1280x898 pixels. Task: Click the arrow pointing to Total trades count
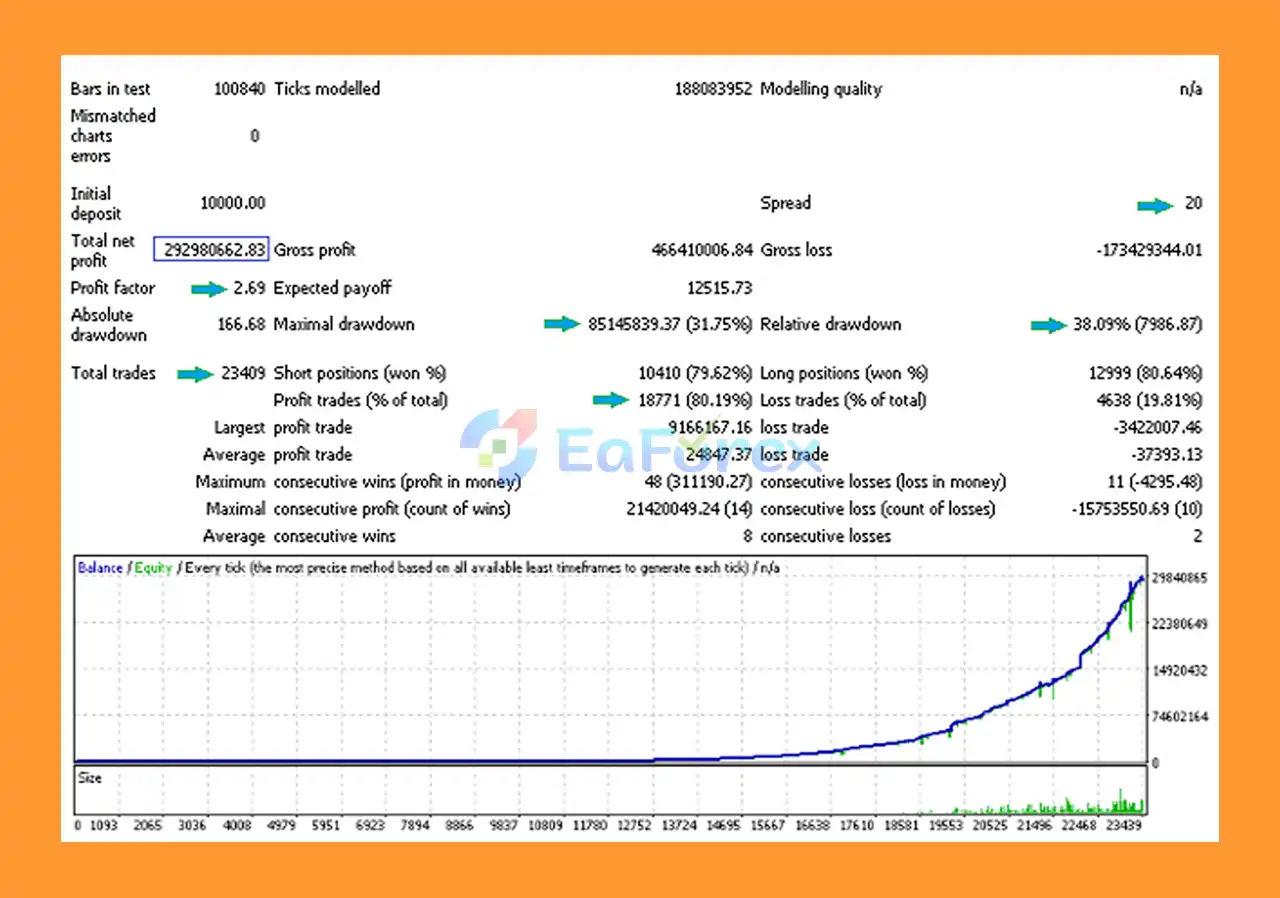tap(195, 374)
